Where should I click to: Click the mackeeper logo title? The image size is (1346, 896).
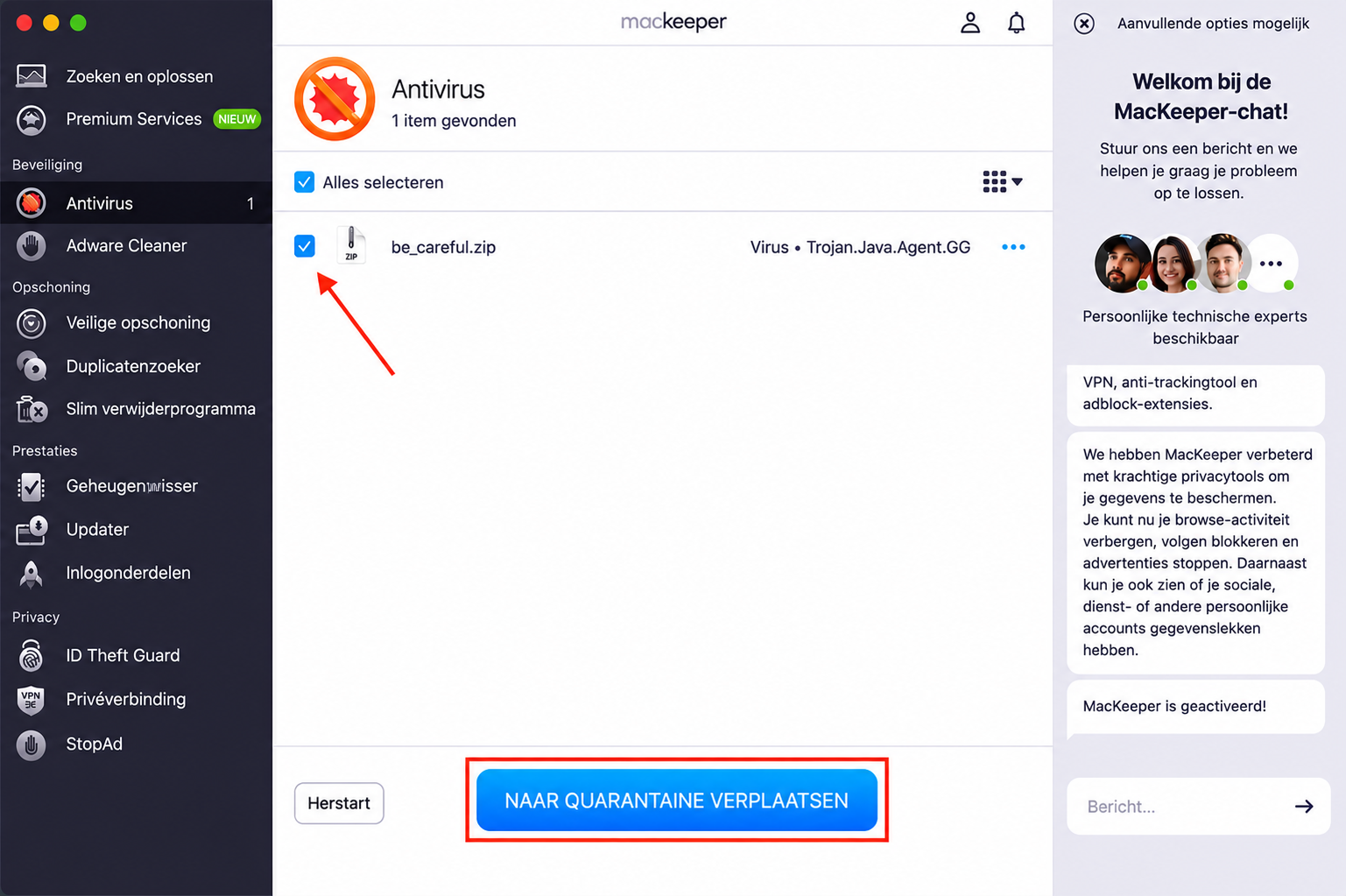point(673,22)
